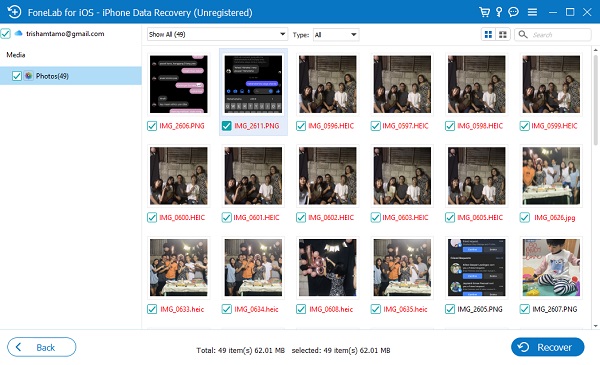
Task: Uncheck IMG_0600.HEIC checkbox
Action: [152, 218]
